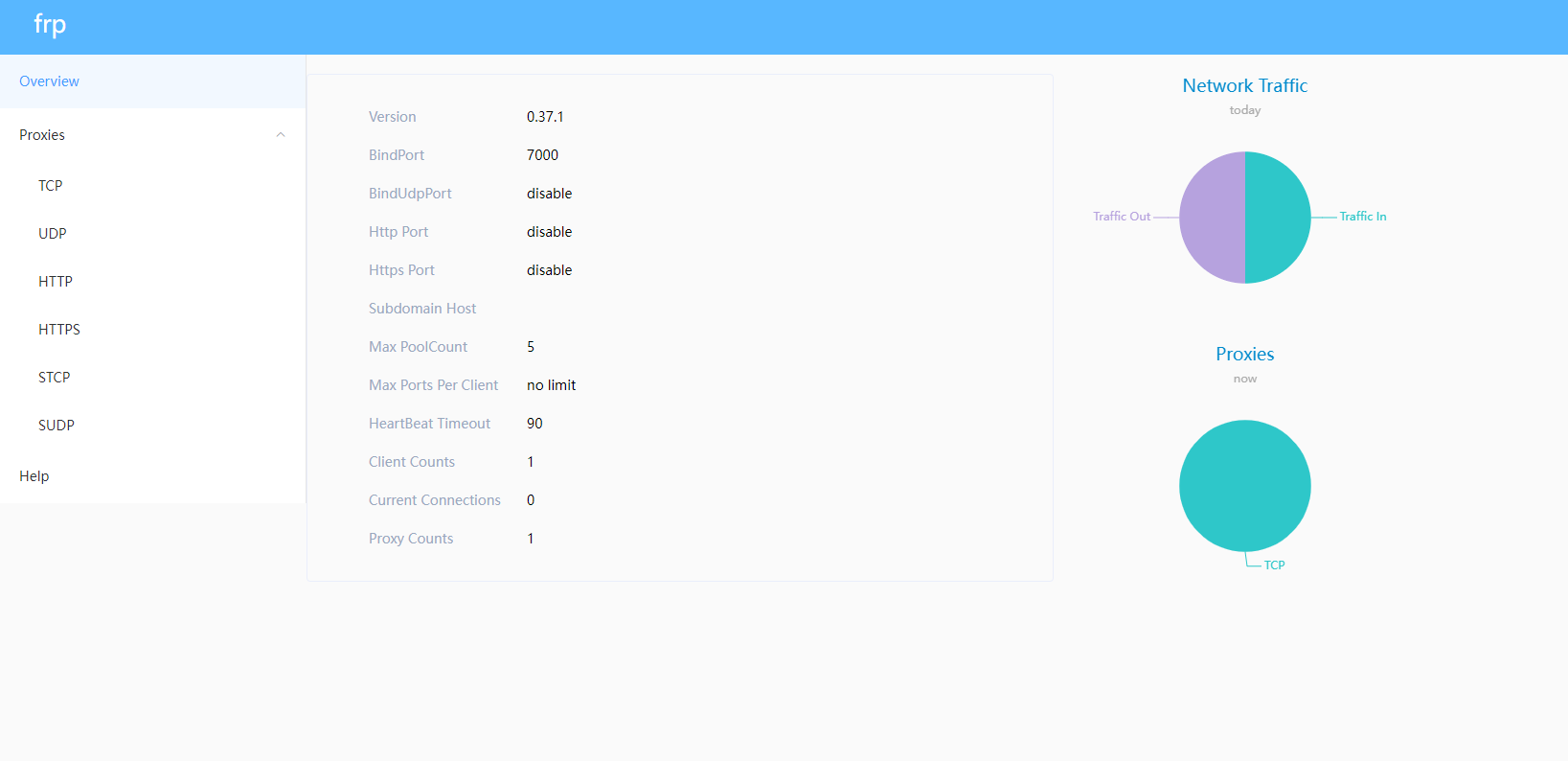Select the Proxies sidebar heading
Viewport: 1568px width, 761px height.
coord(152,135)
